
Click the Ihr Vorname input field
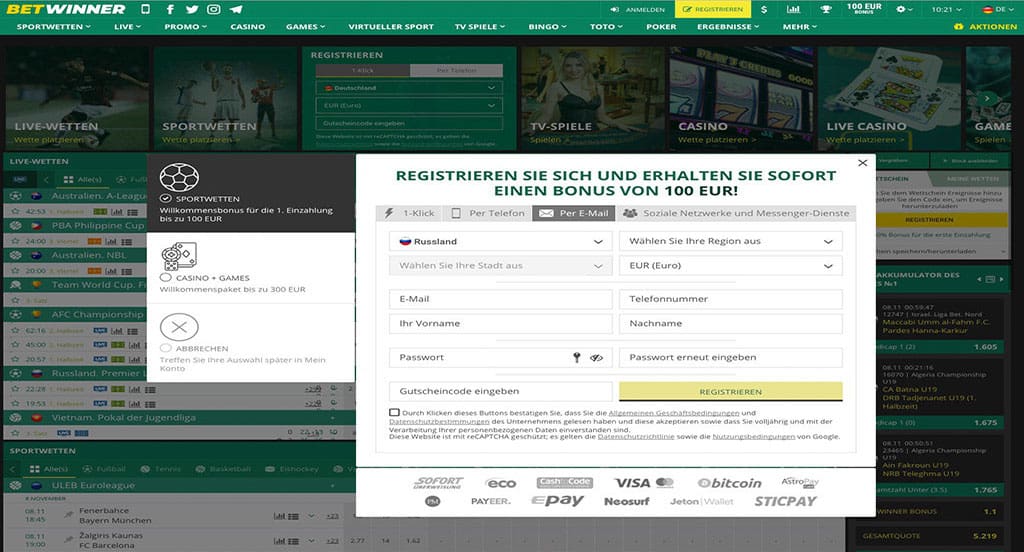[501, 323]
